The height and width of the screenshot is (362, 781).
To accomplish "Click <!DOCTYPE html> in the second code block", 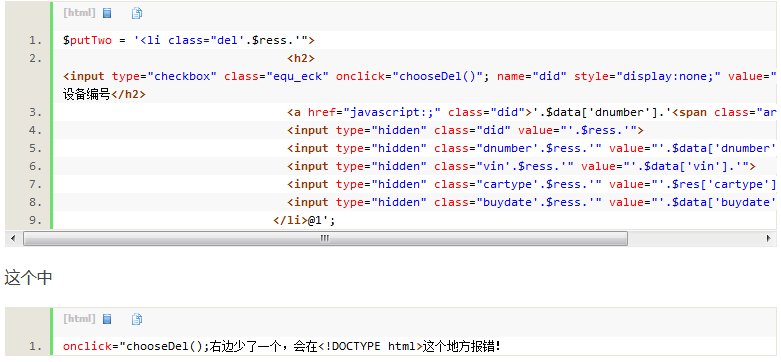I will (370, 346).
